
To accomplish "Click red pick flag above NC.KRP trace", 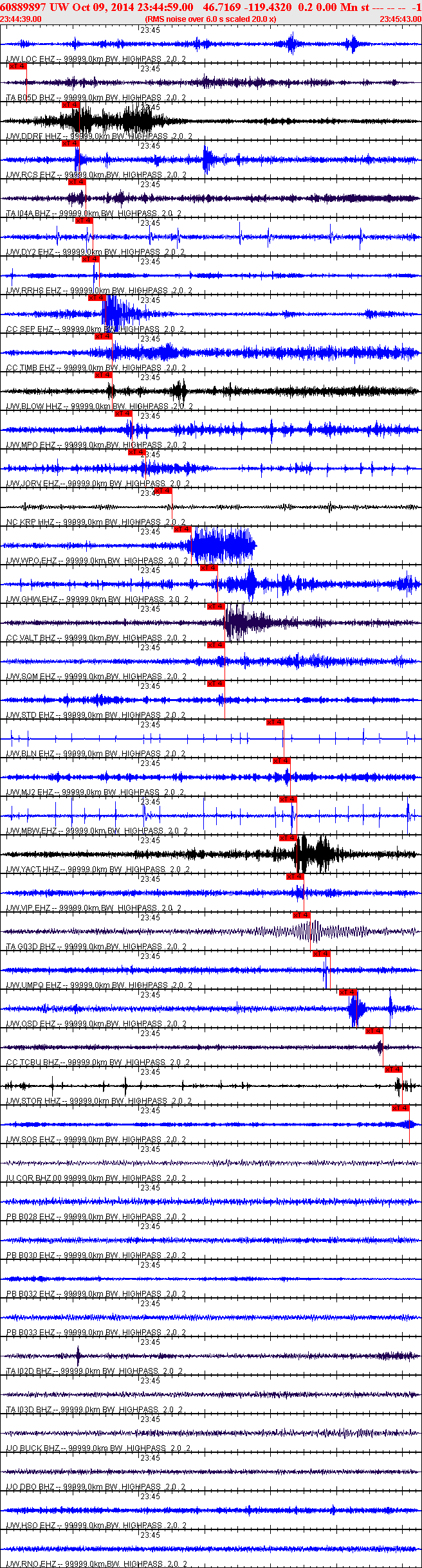I will pyautogui.click(x=163, y=491).
